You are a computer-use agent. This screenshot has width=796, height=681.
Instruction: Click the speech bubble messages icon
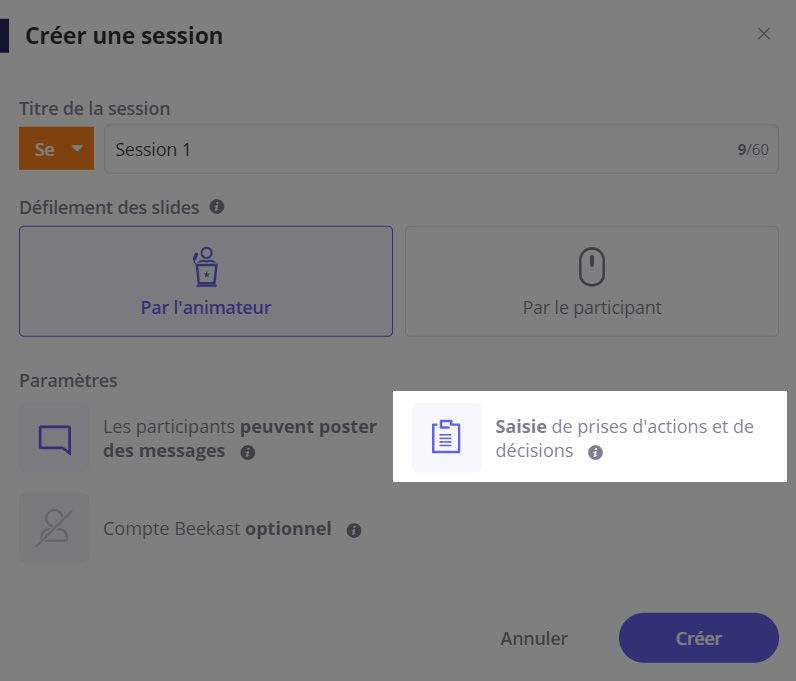pos(54,438)
